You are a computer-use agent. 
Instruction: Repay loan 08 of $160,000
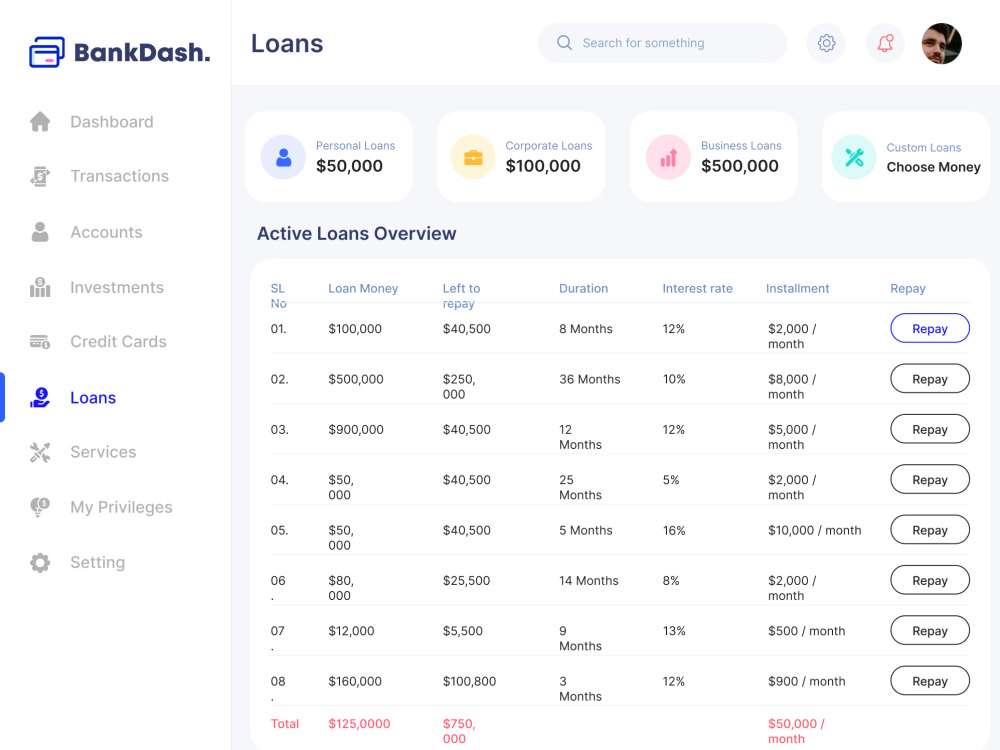click(x=930, y=681)
